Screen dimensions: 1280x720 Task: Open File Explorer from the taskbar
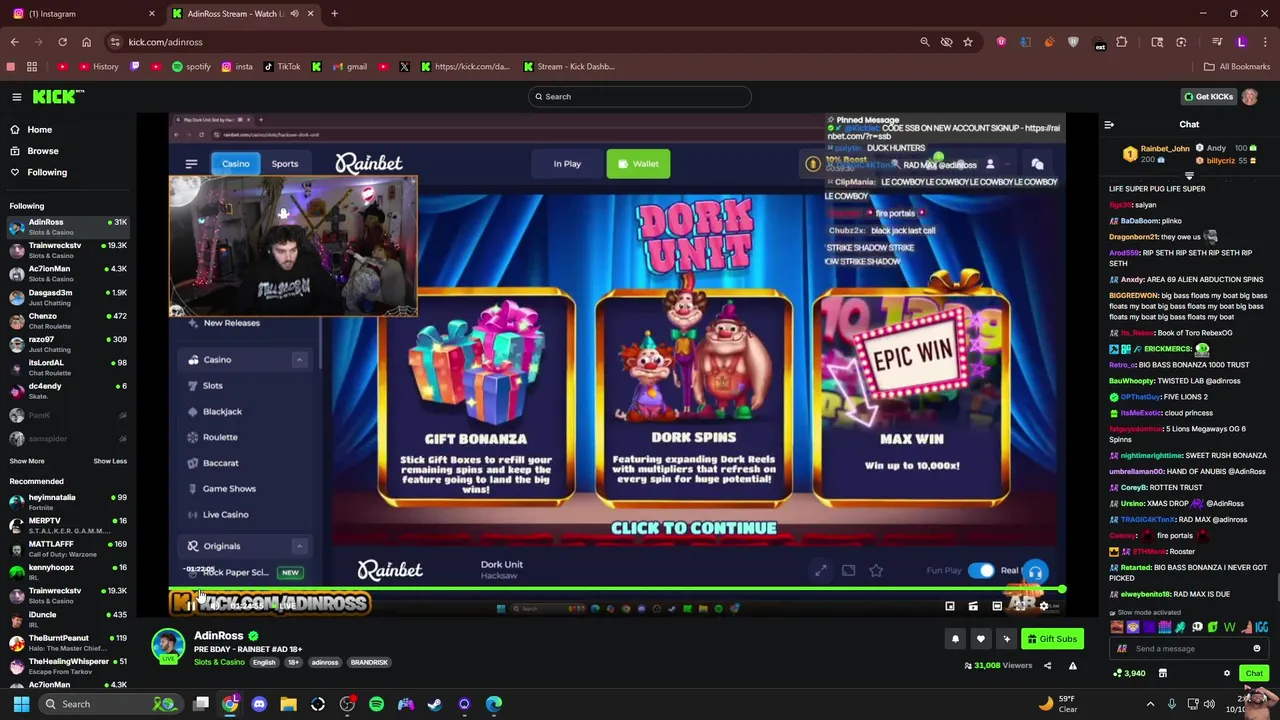click(288, 704)
